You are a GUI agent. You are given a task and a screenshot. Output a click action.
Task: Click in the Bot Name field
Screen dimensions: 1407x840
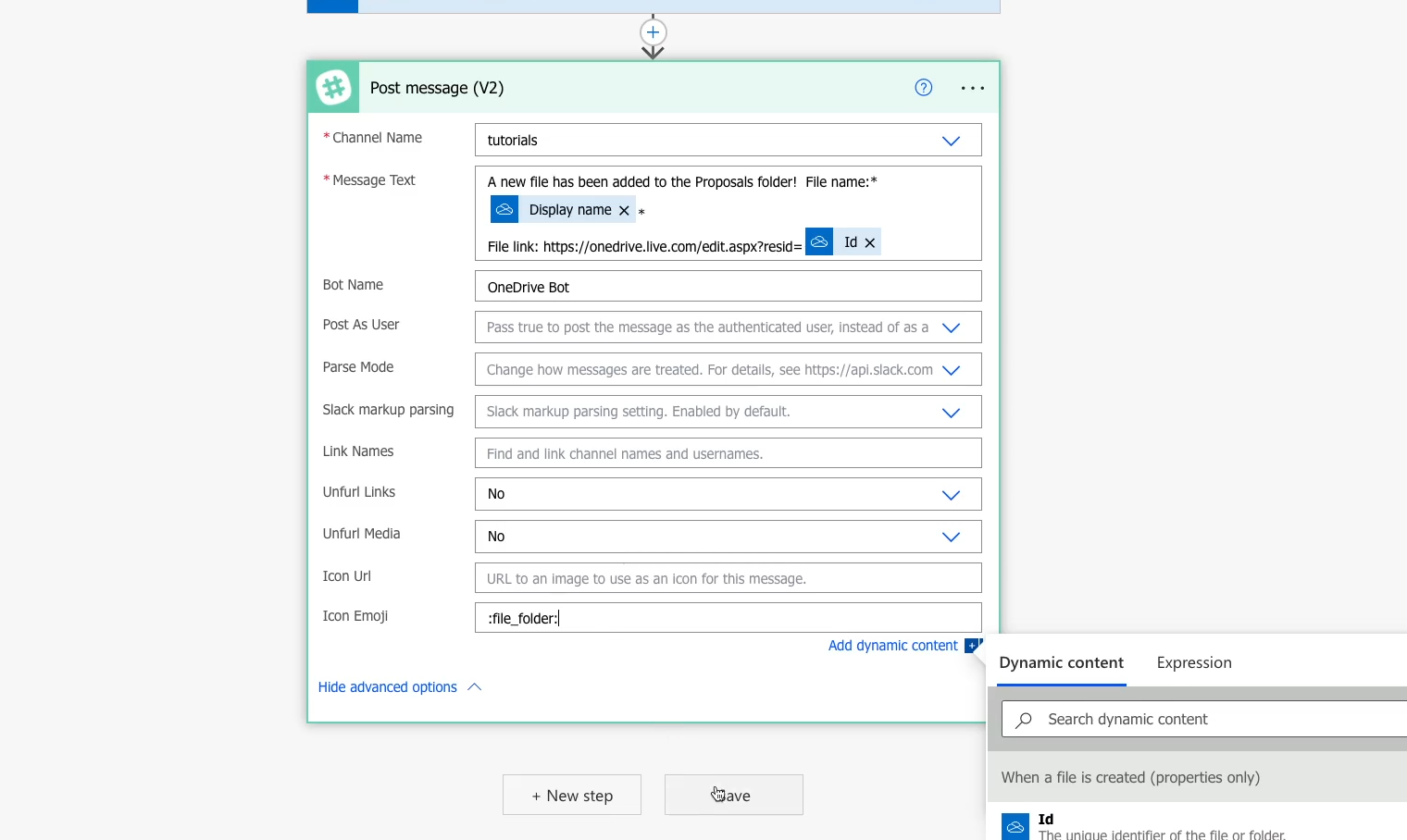[x=728, y=286]
